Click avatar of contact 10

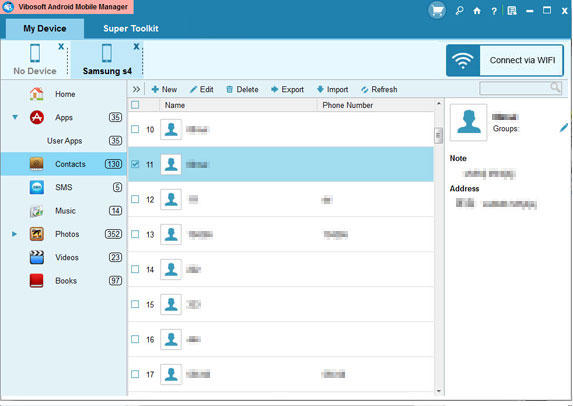pos(171,129)
